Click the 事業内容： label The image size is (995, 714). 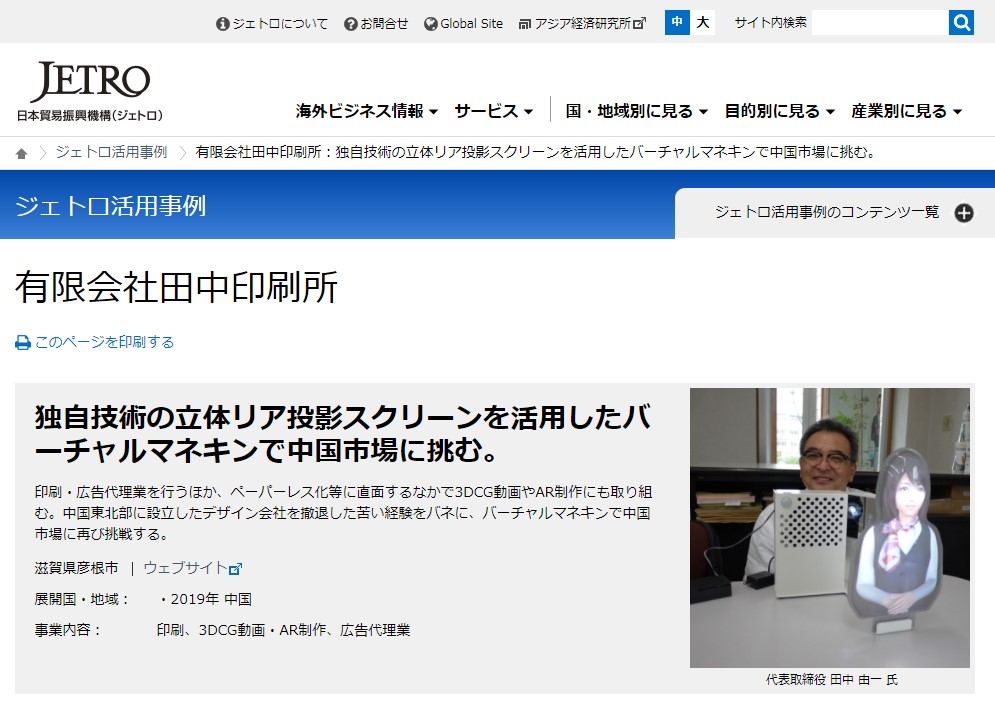point(69,630)
